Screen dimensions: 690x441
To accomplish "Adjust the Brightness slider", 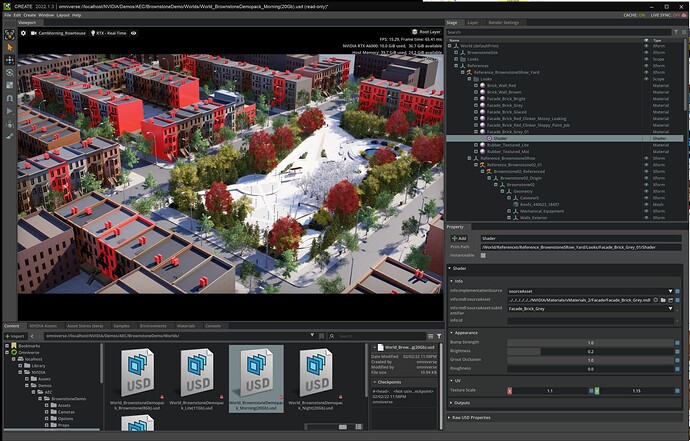I will 591,351.
